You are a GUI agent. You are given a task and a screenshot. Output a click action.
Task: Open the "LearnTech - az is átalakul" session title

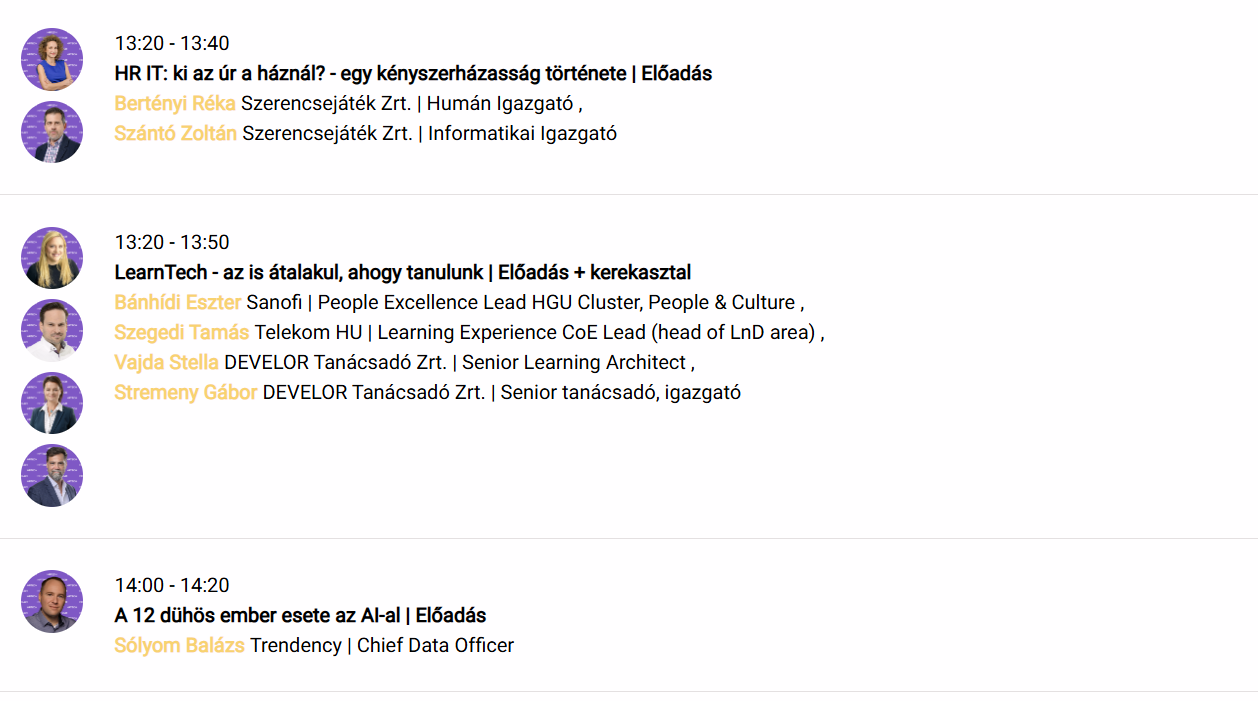coord(403,272)
